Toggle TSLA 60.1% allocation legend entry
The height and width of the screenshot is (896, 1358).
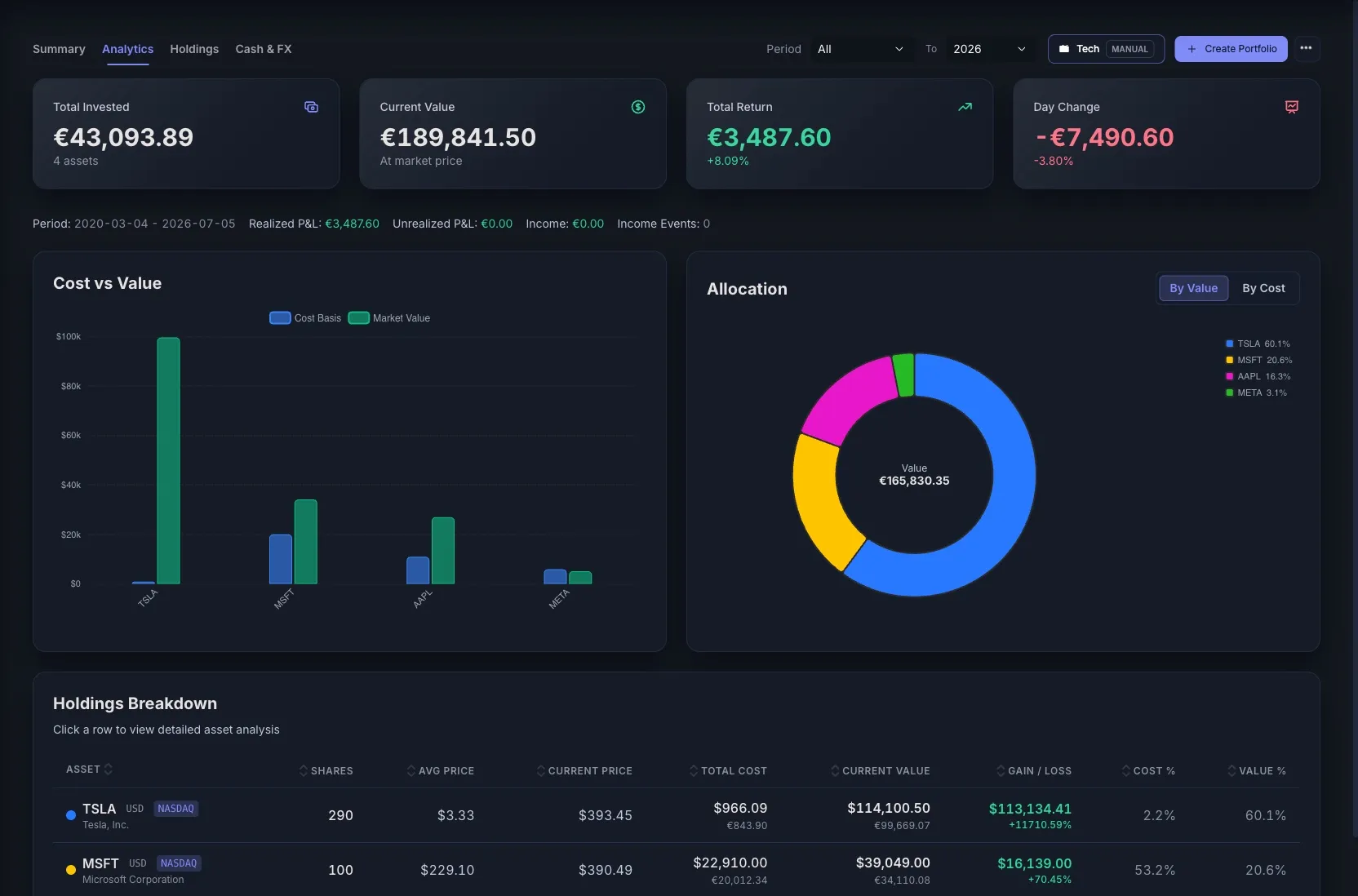(1258, 344)
